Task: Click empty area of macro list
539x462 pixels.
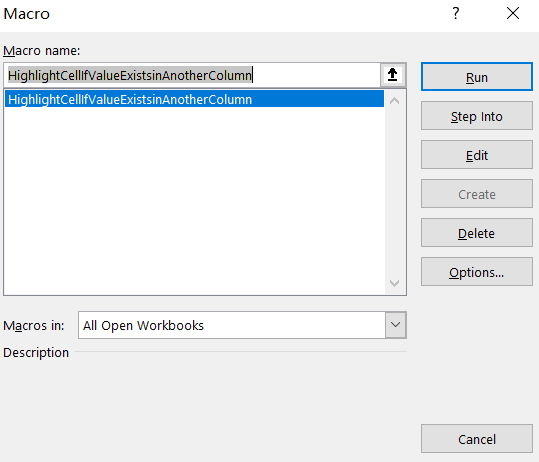Action: coord(194,199)
